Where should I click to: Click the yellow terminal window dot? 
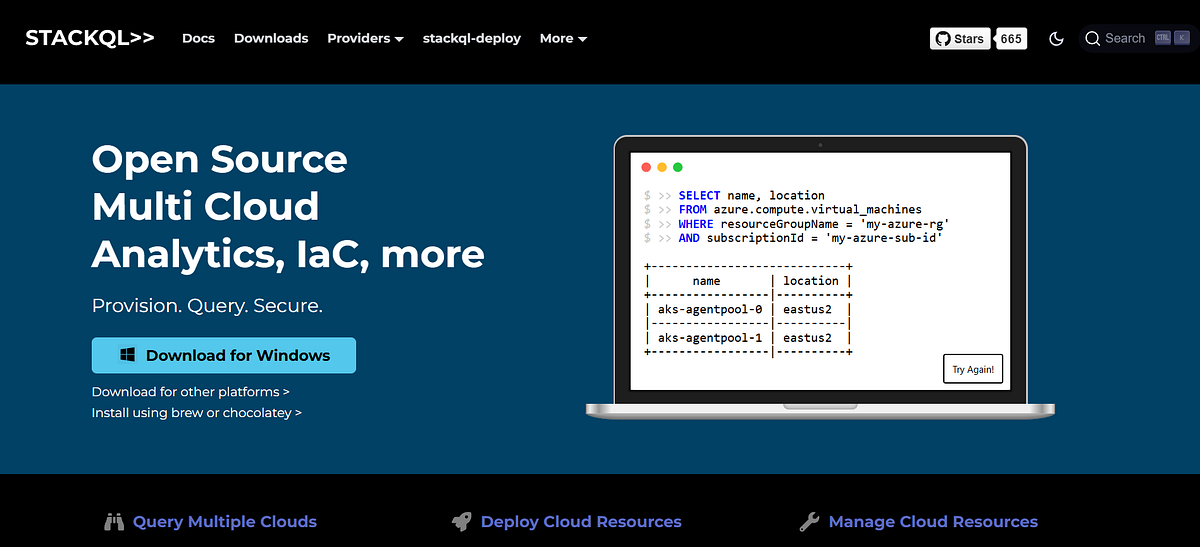[x=662, y=167]
